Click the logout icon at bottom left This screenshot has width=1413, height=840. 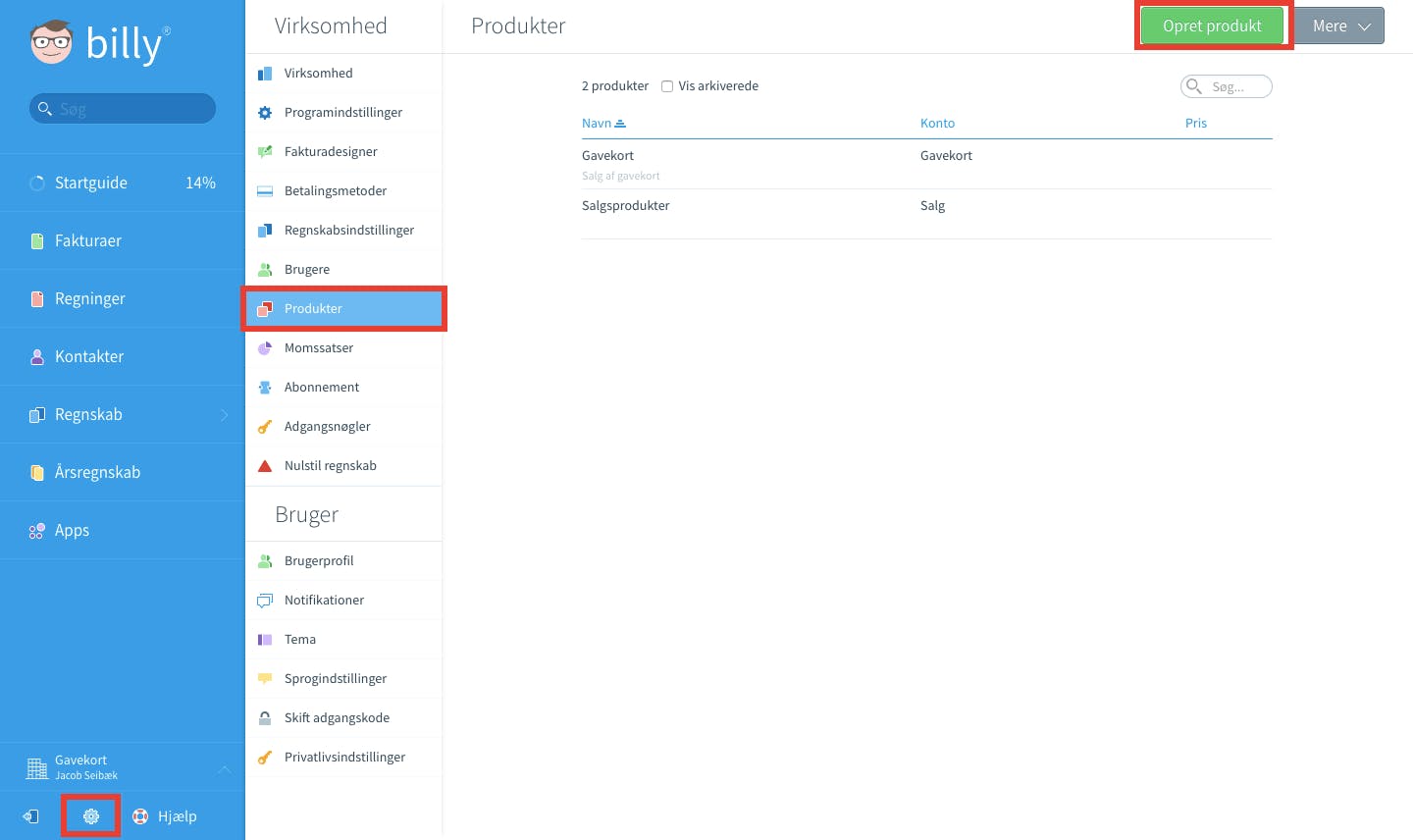point(31,816)
